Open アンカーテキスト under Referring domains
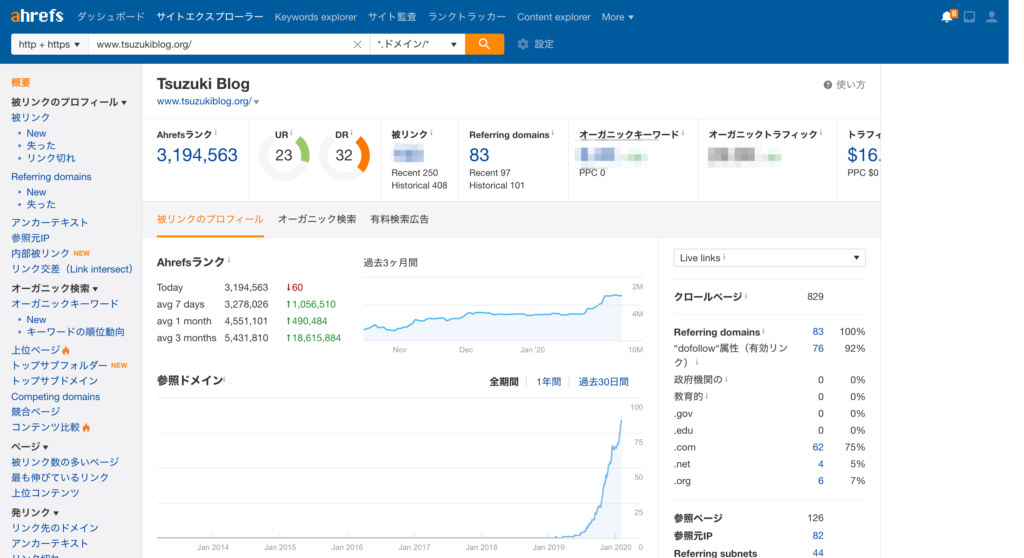 (50, 223)
